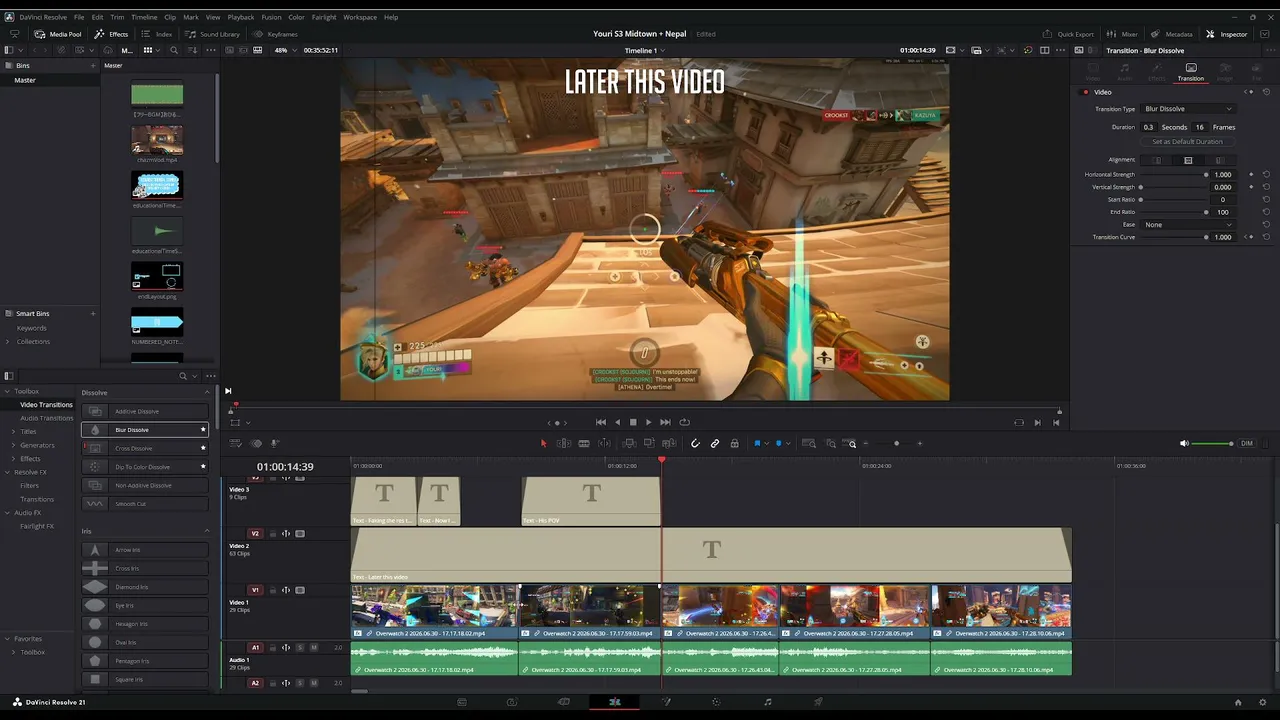Select the Trim Edit Mode tool
The height and width of the screenshot is (720, 1280).
(x=564, y=443)
